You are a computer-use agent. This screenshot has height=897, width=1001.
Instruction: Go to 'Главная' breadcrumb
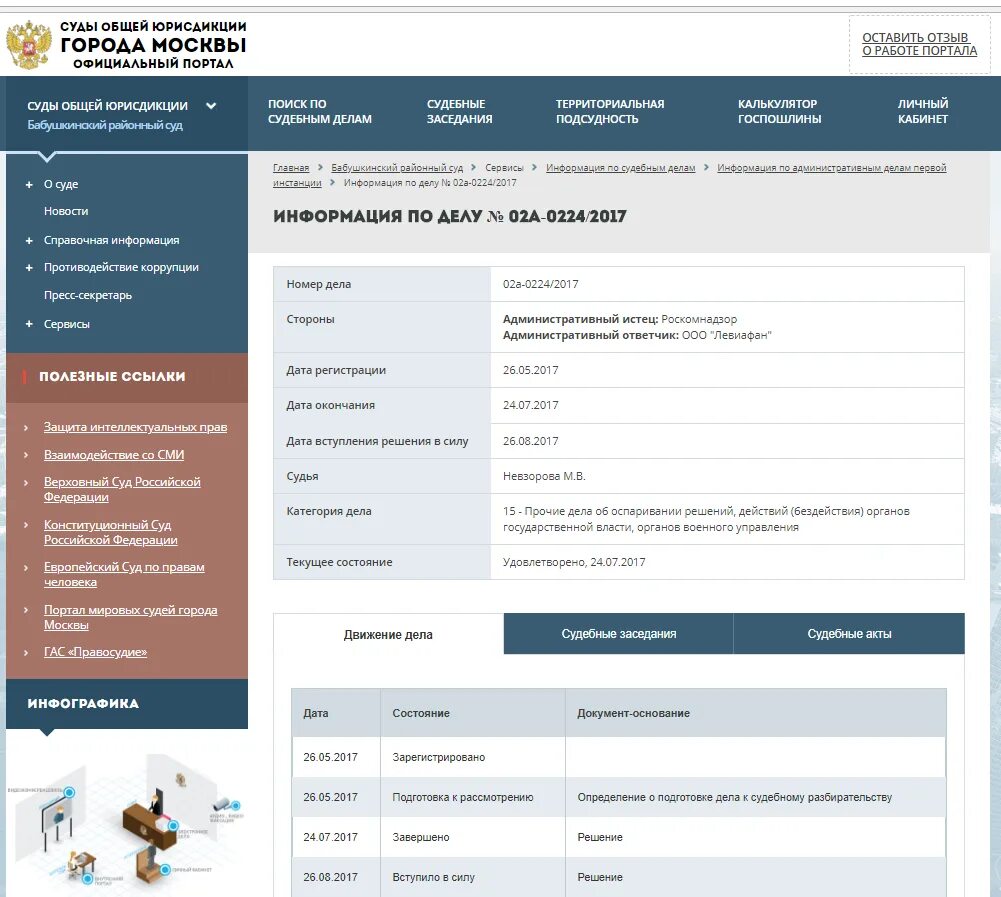[291, 168]
